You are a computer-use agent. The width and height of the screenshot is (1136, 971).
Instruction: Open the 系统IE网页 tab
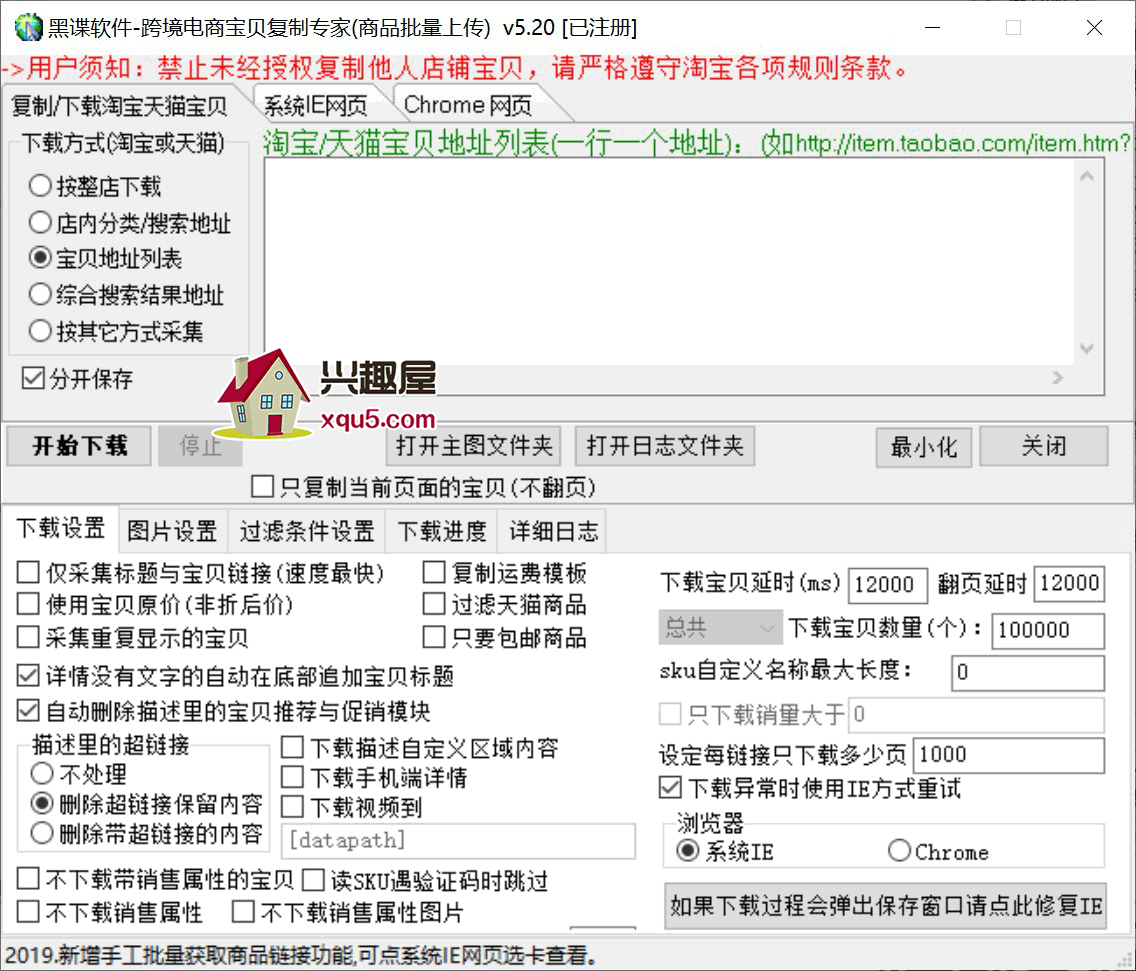click(x=315, y=106)
